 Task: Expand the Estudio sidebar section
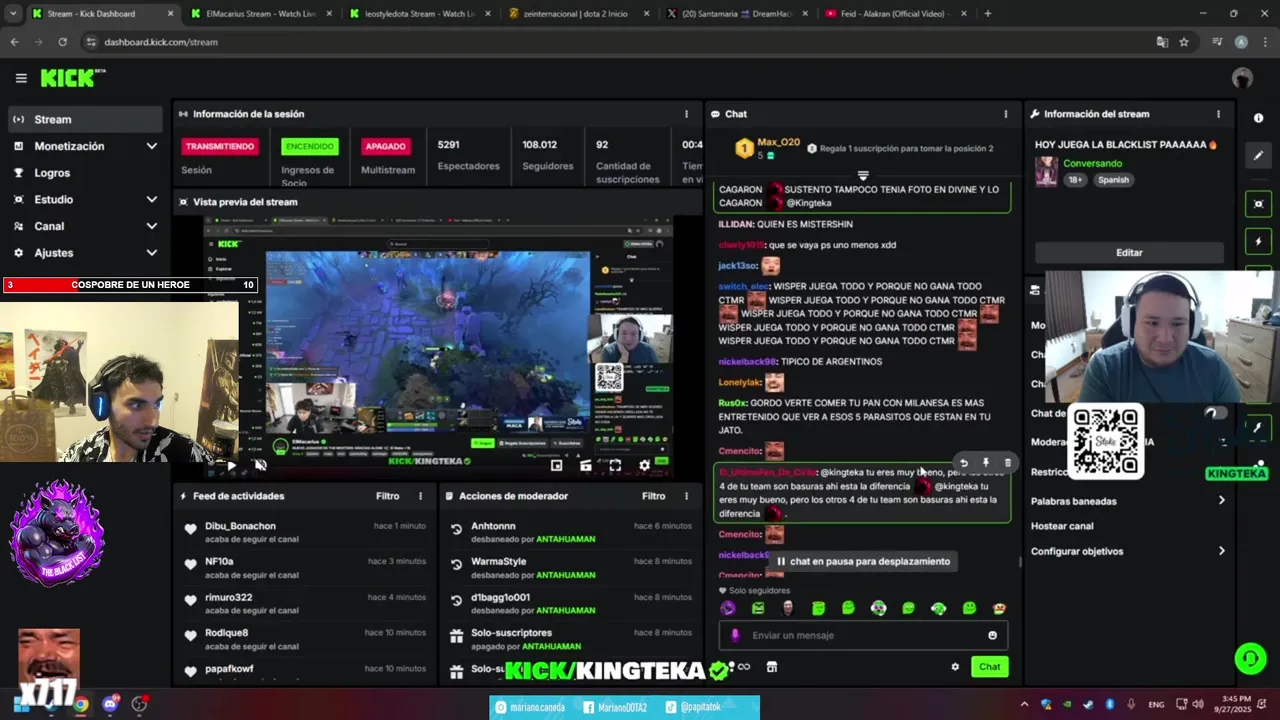point(151,199)
